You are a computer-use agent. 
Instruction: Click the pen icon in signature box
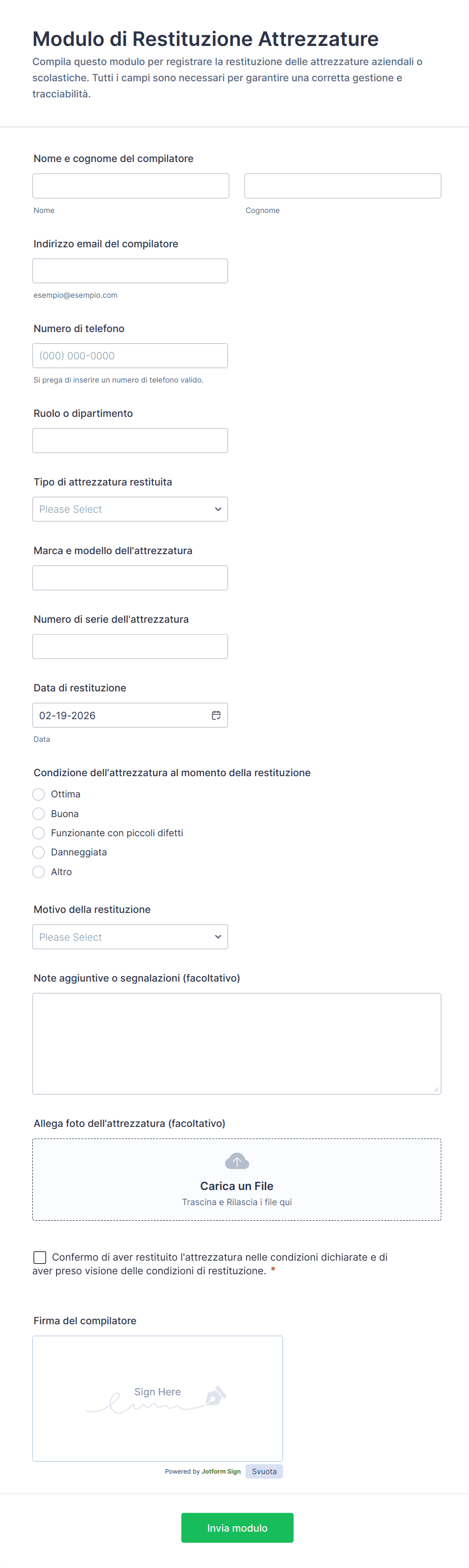click(216, 1395)
